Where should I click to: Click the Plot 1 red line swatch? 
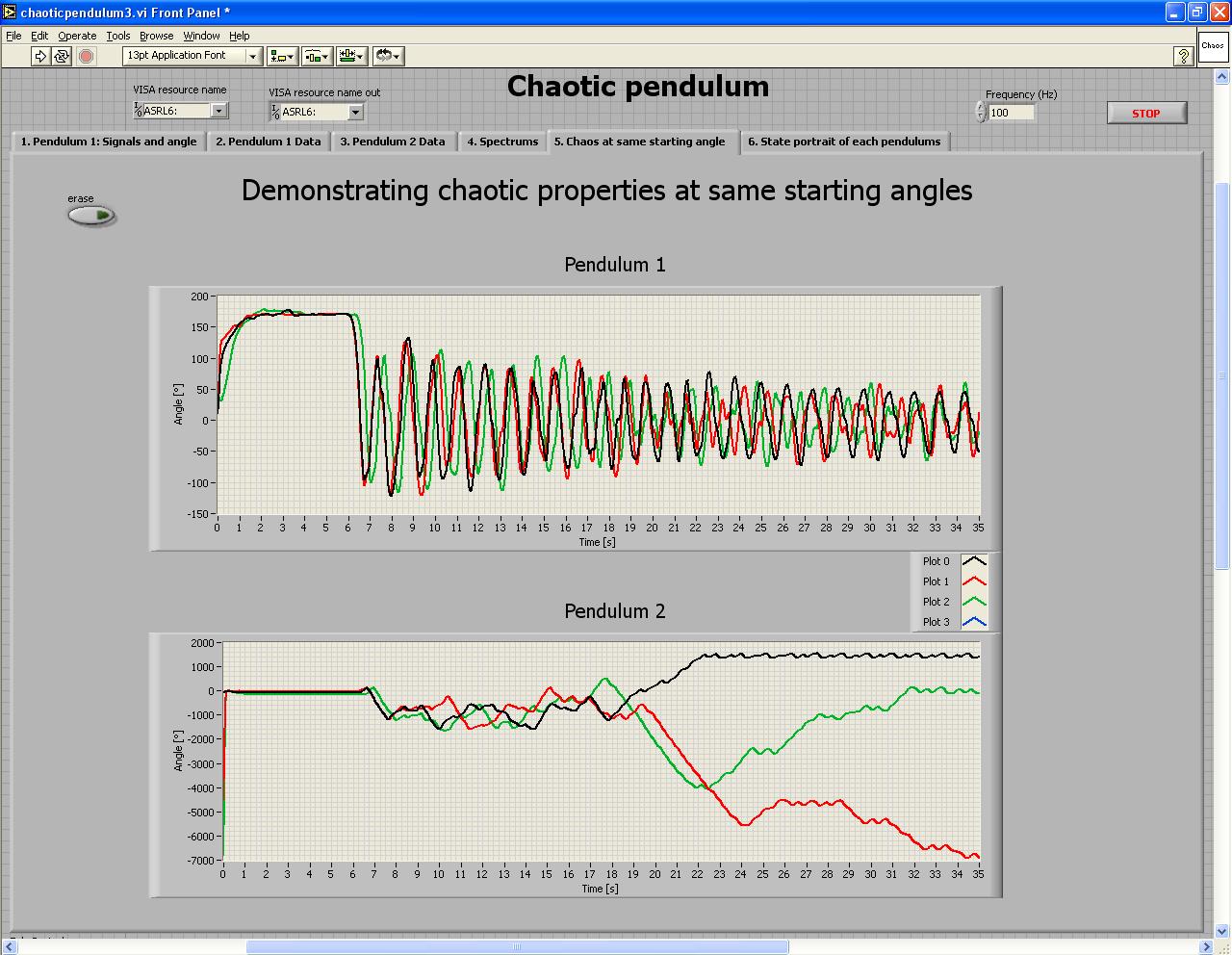(974, 581)
